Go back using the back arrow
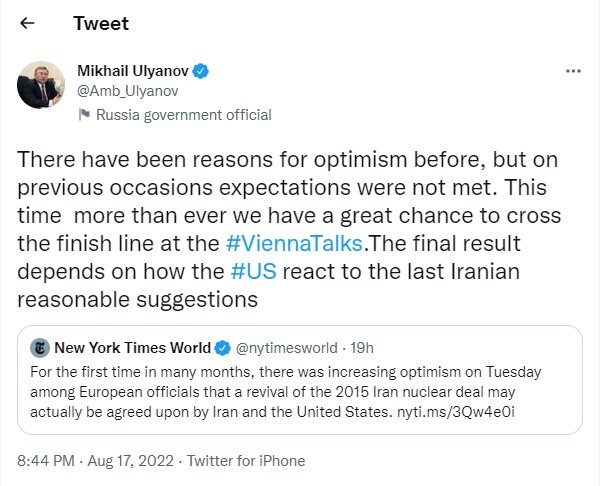 pos(28,24)
